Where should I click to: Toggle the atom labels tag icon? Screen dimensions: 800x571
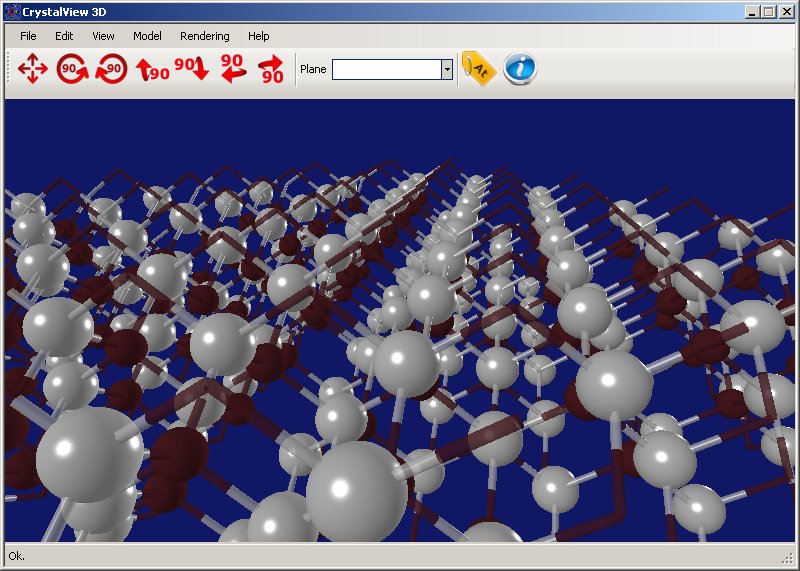pos(479,68)
